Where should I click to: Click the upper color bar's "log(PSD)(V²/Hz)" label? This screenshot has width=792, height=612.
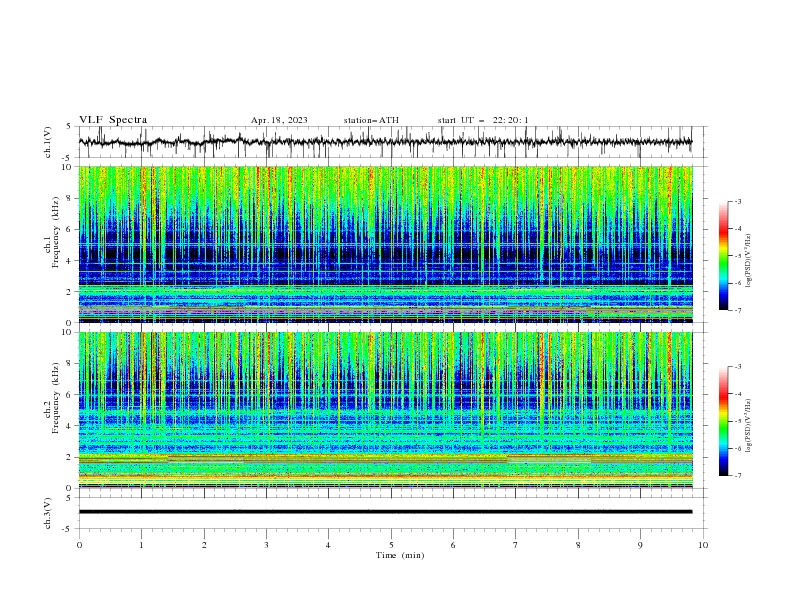[749, 260]
